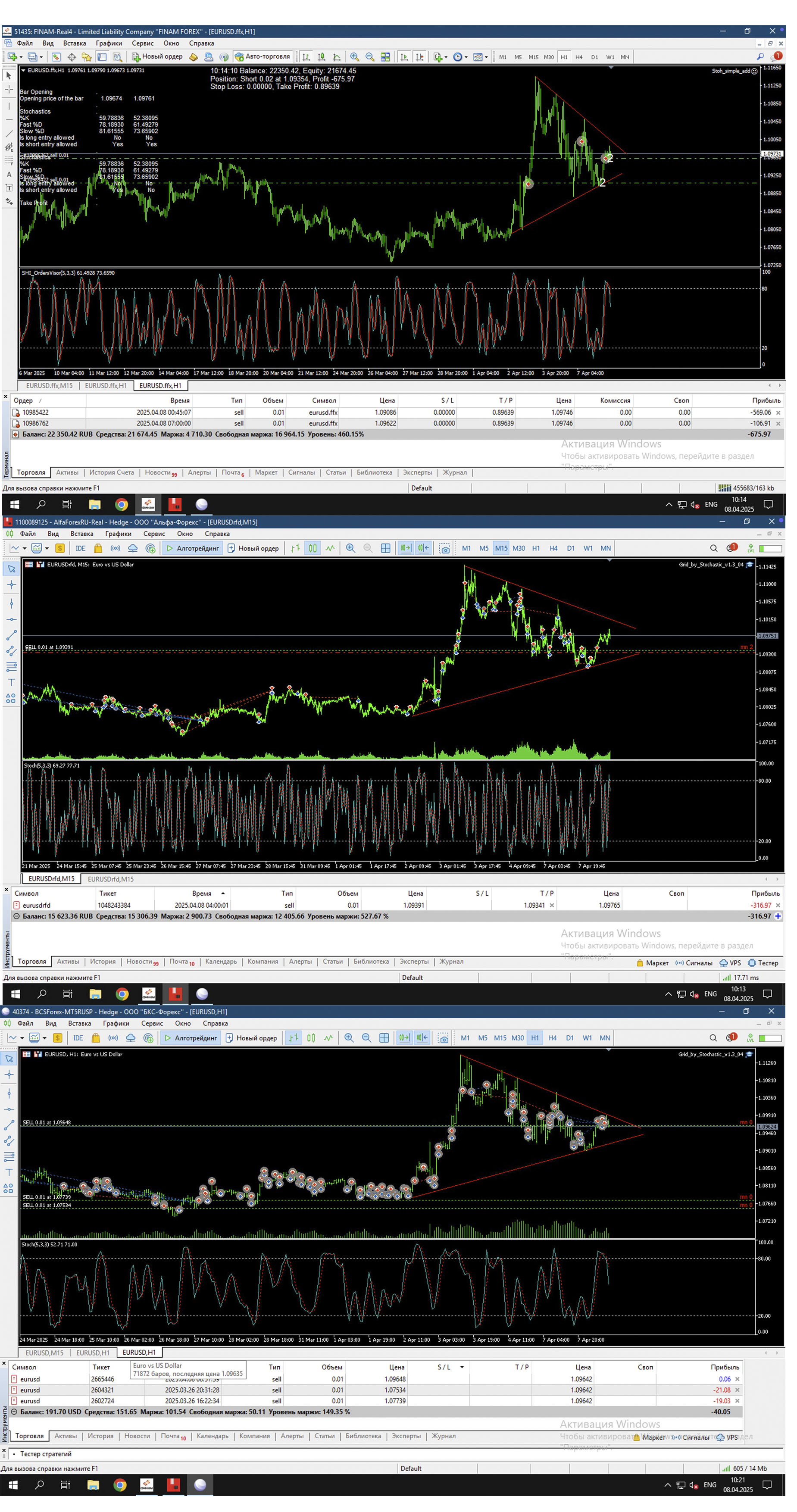Click Новый ордер in Alfa-Forex window
797x1512 pixels.
[253, 549]
